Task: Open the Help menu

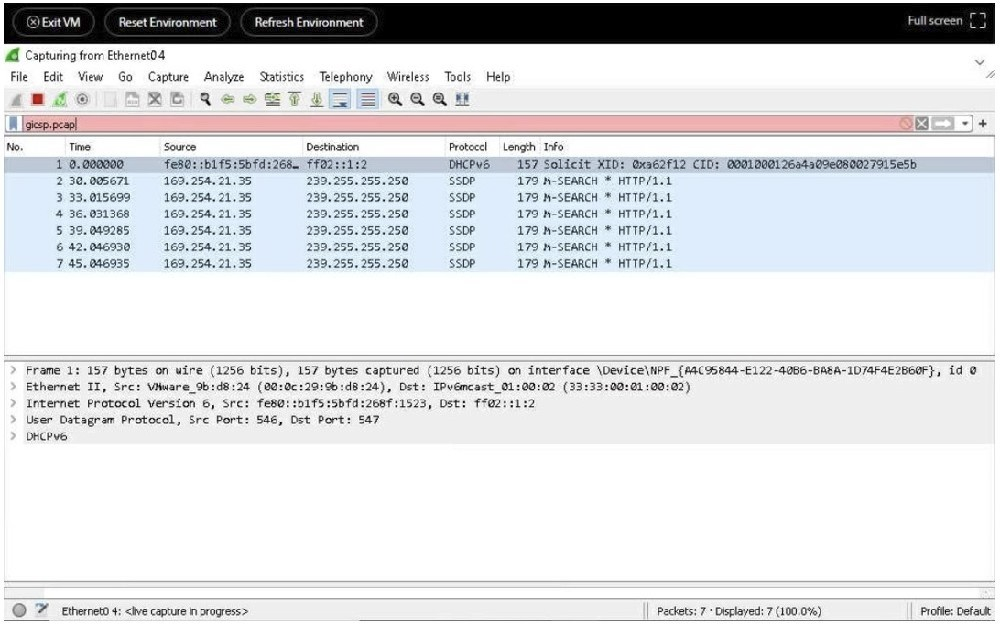Action: (x=498, y=77)
